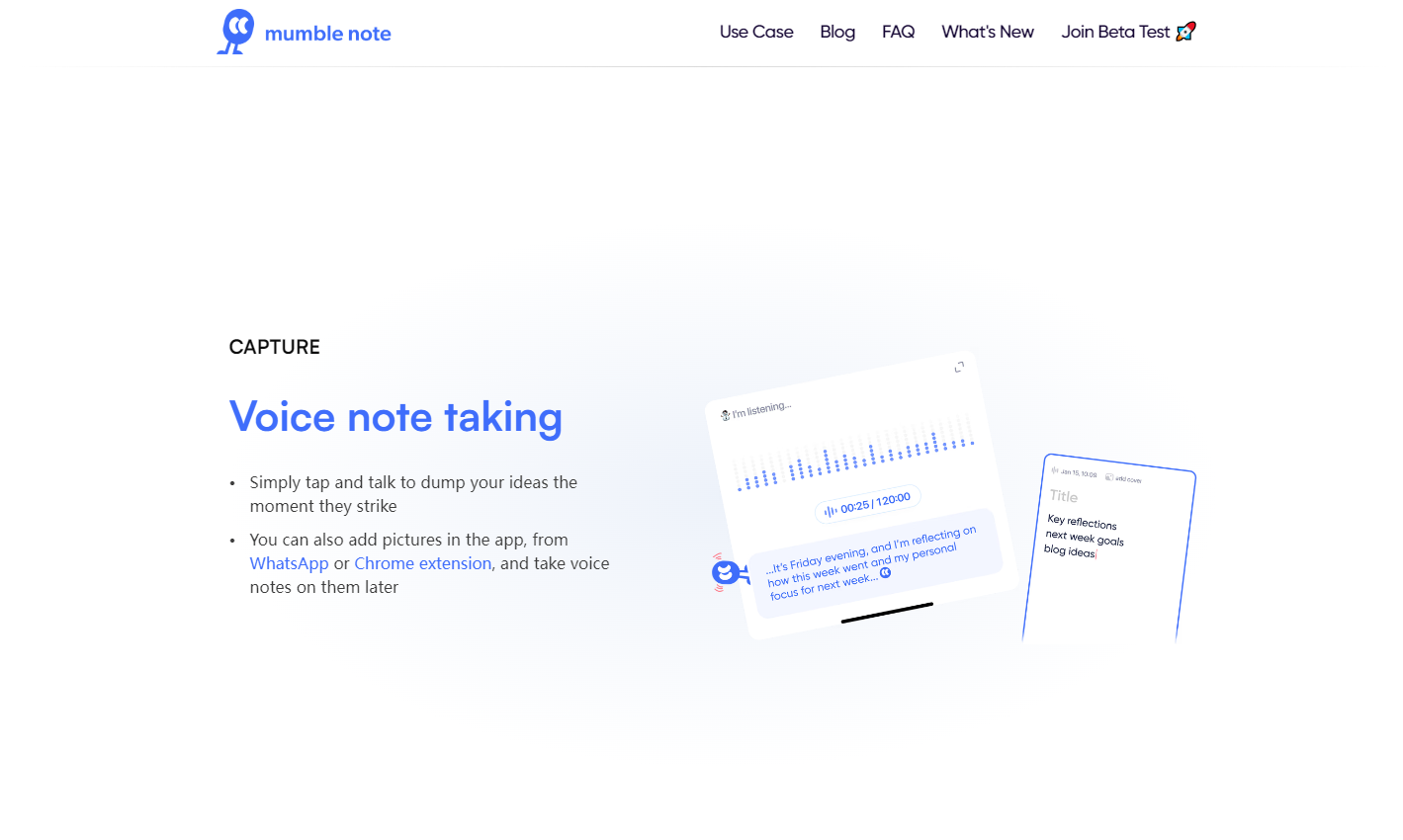Select the robot icon beside 'I'm listening...'

click(x=725, y=414)
